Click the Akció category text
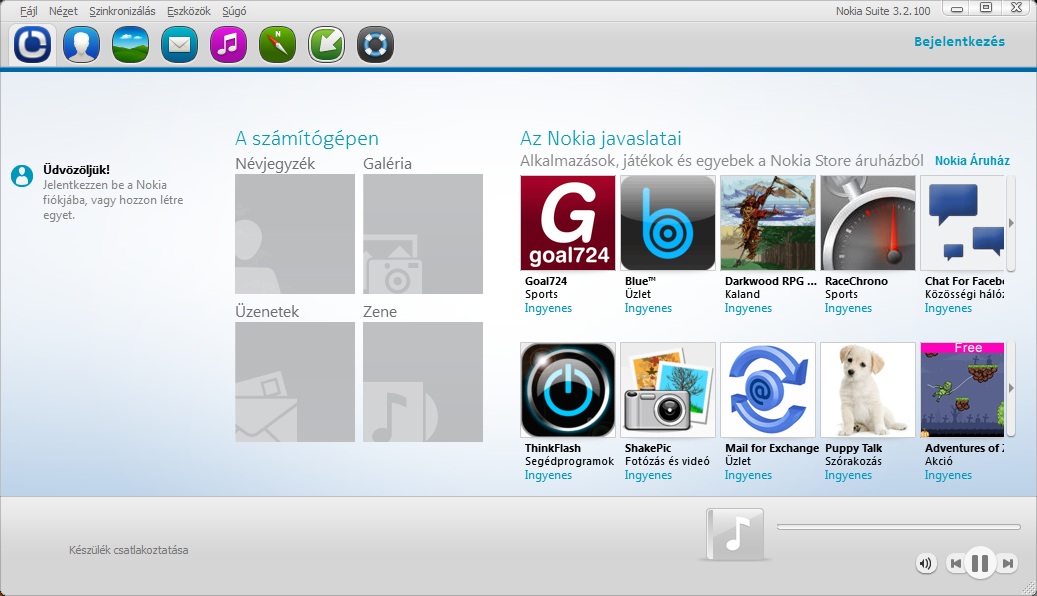 938,461
